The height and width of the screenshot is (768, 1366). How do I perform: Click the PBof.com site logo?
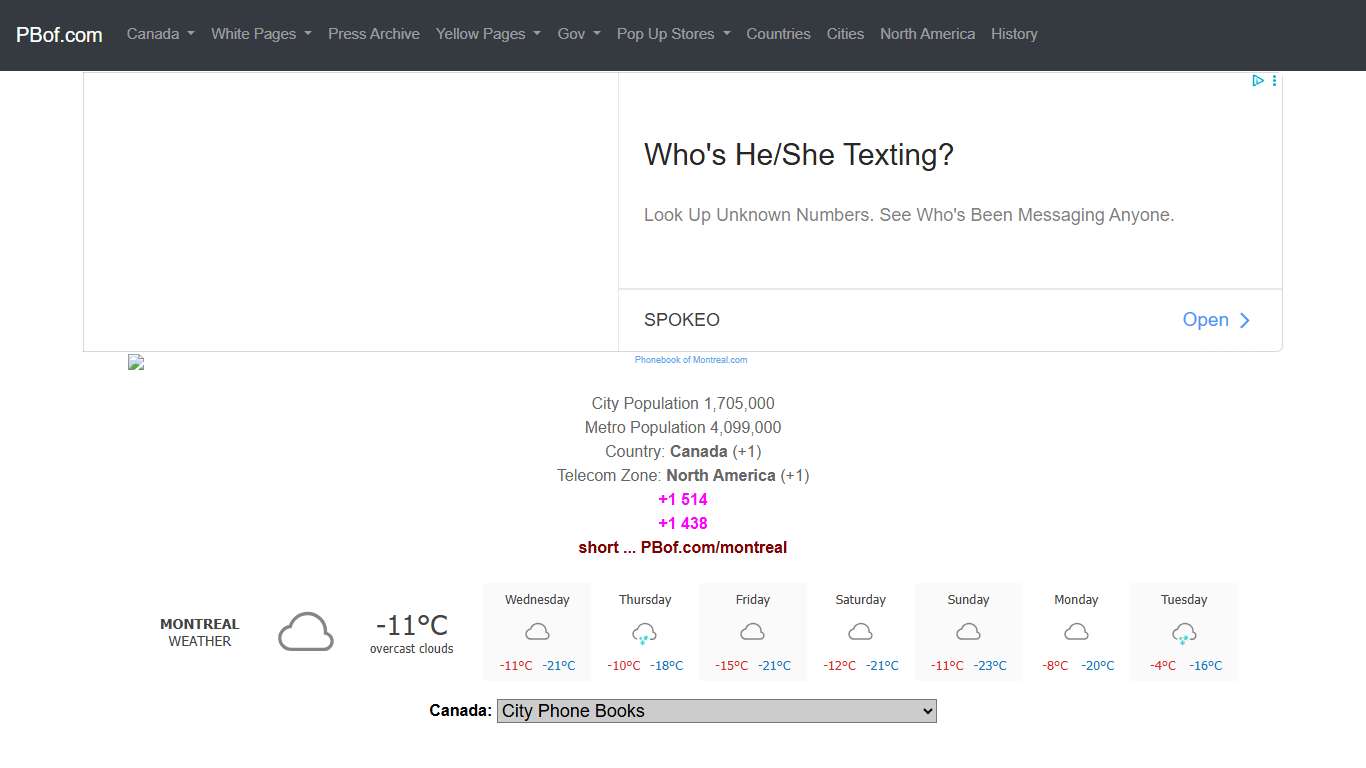[59, 35]
